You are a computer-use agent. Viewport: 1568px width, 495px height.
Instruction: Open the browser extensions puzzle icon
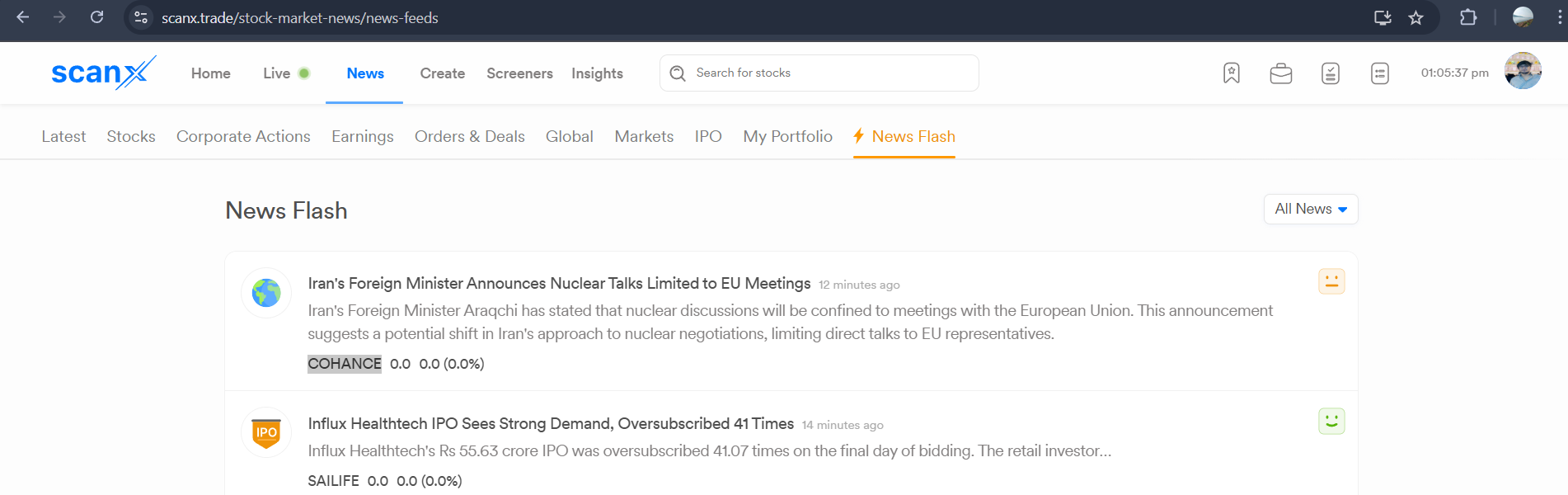[1468, 17]
